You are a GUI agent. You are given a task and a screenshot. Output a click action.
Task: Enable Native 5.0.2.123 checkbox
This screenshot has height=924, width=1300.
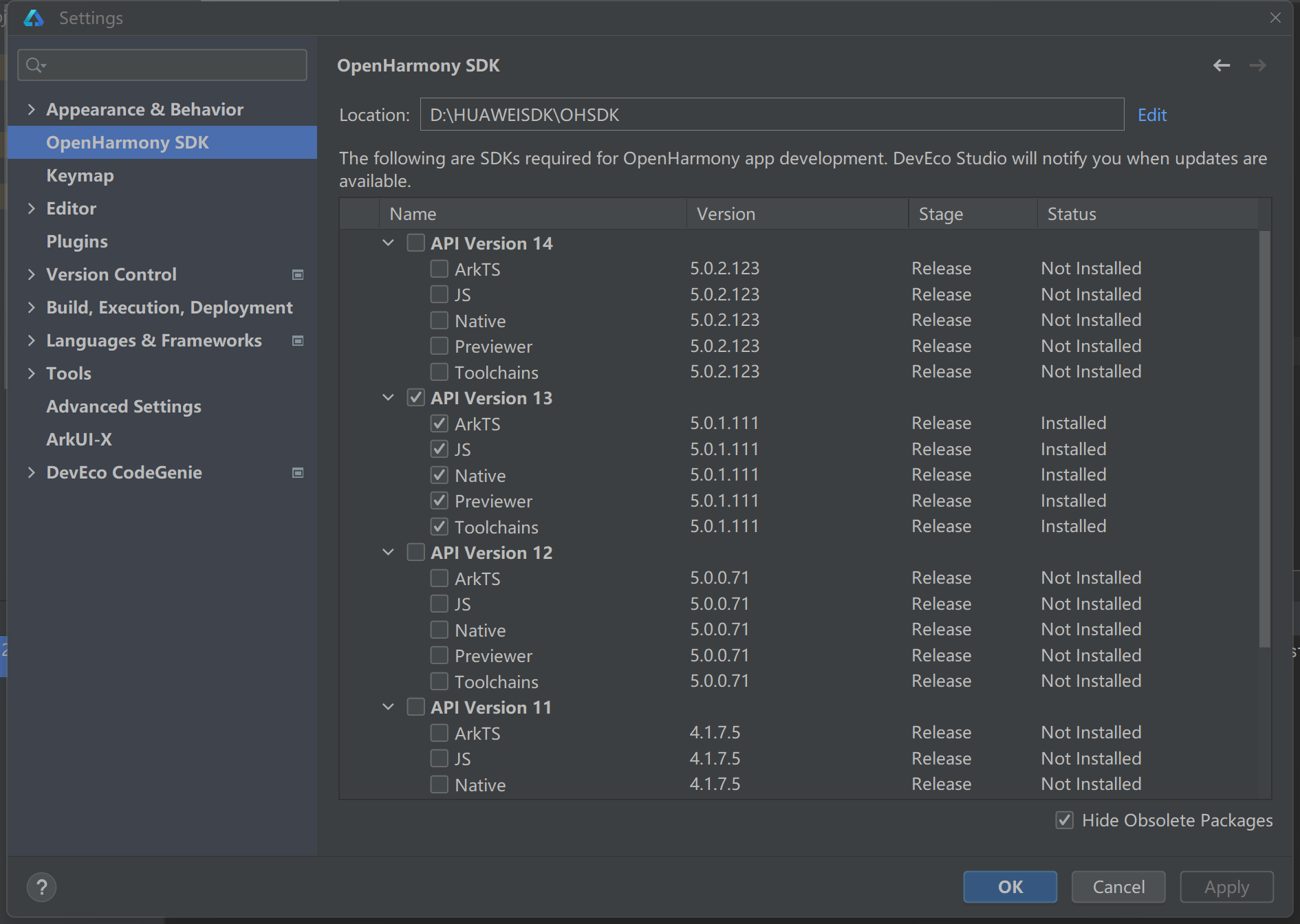click(x=439, y=320)
